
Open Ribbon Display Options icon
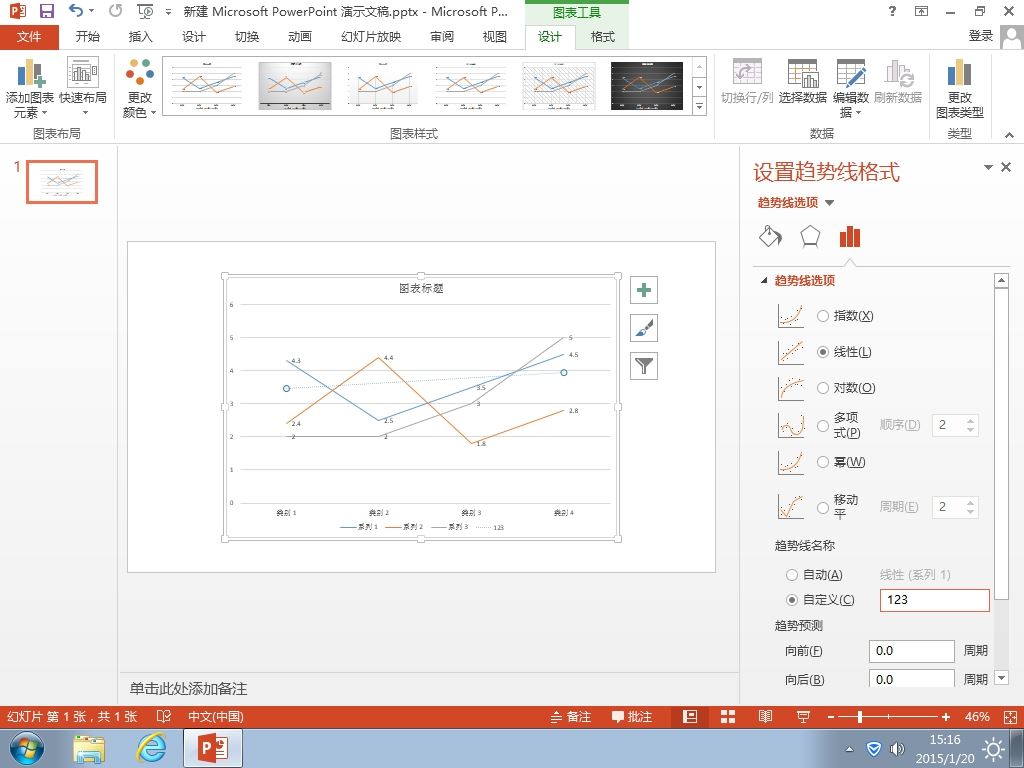(921, 11)
